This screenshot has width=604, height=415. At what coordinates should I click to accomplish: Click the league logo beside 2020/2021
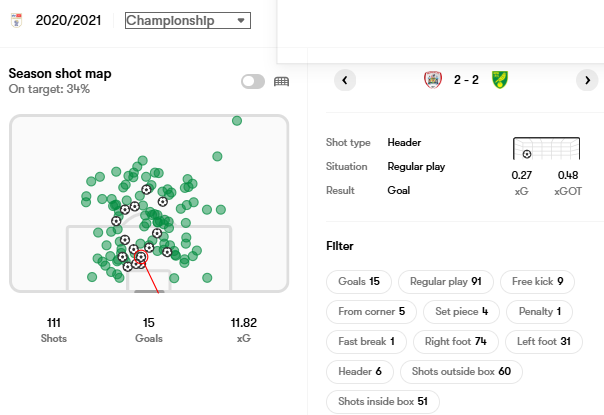pos(16,21)
